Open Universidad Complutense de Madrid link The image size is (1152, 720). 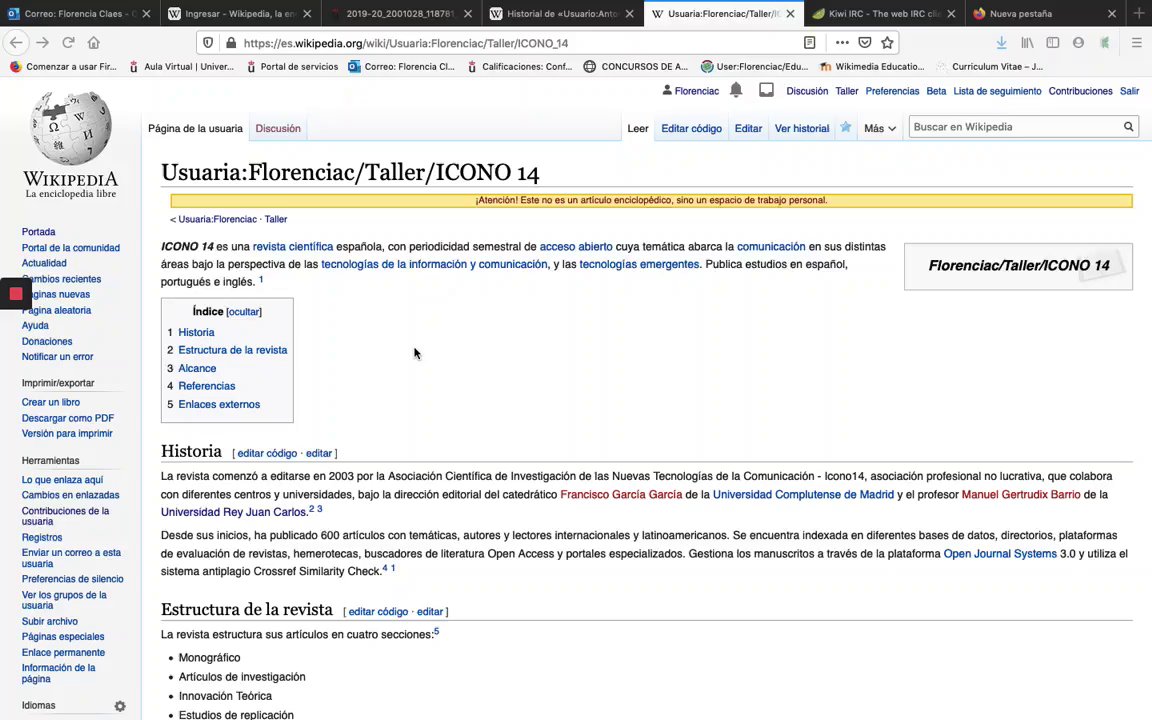pyautogui.click(x=803, y=494)
